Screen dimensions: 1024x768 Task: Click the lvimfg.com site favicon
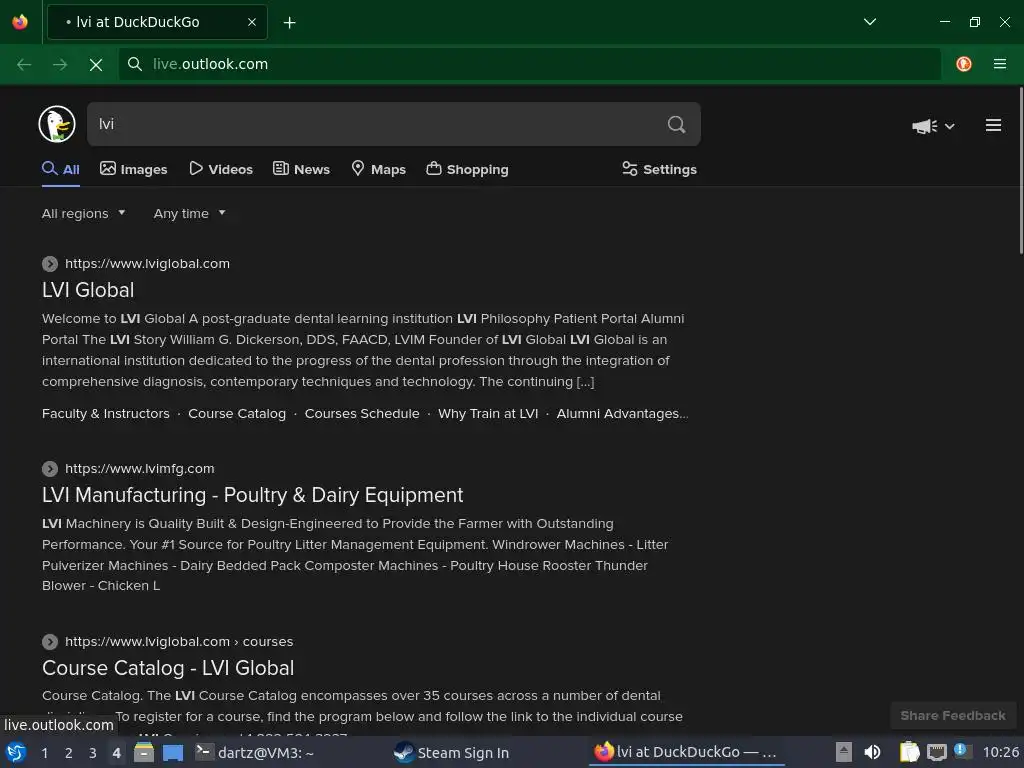50,469
